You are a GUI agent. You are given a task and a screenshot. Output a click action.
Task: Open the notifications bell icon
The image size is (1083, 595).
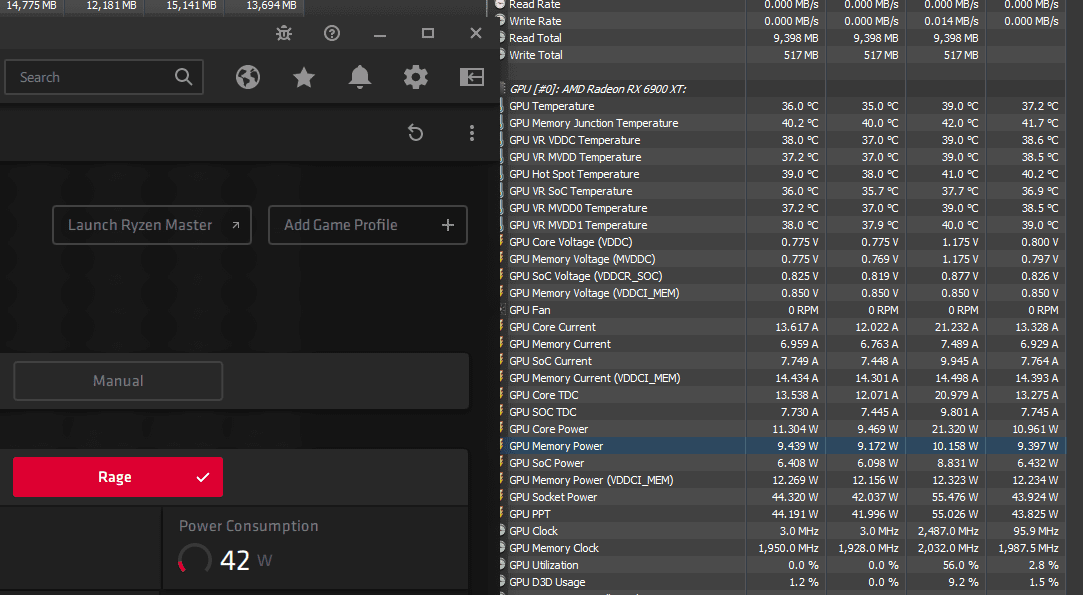[360, 77]
